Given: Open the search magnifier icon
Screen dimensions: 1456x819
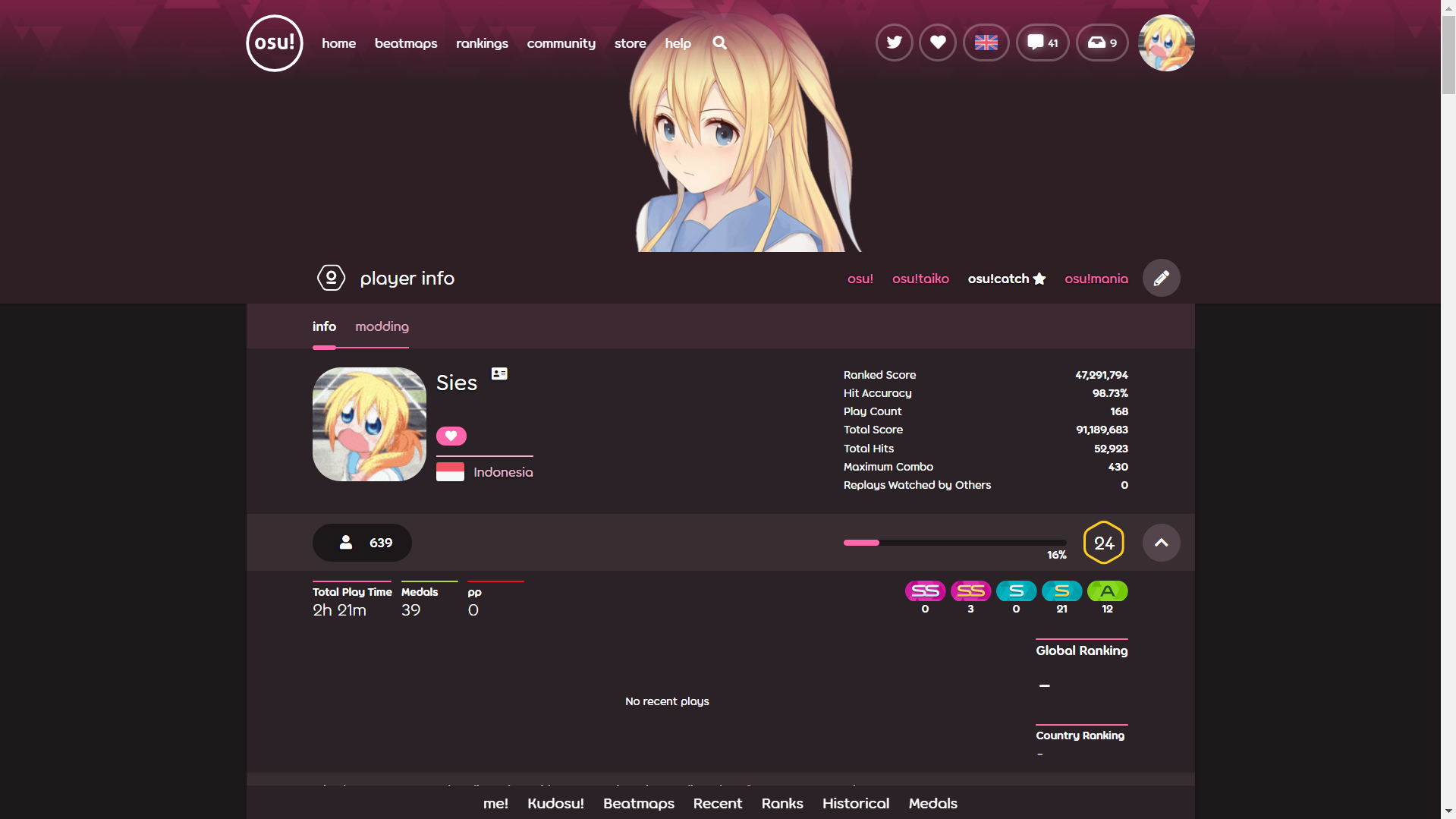Looking at the screenshot, I should pyautogui.click(x=720, y=43).
